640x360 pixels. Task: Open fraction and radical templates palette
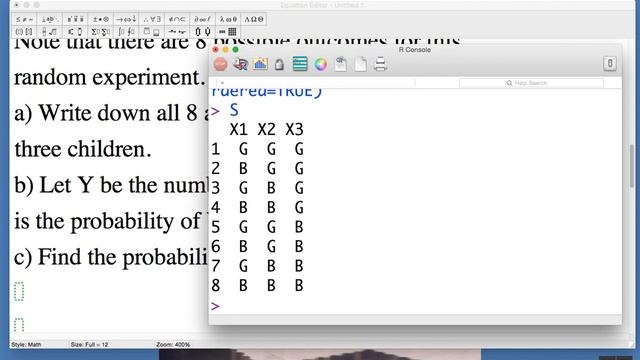tap(50, 31)
